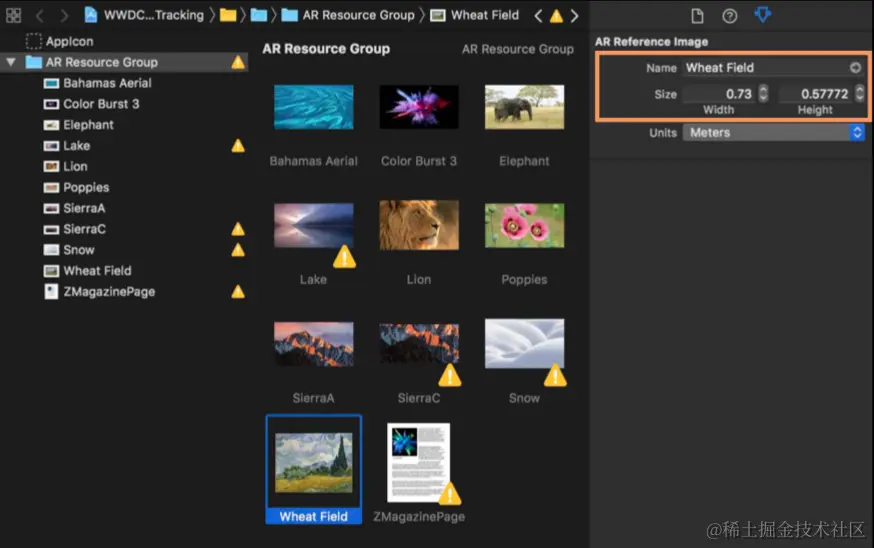Click the warning icon on SierraC row
Viewport: 874px width, 548px height.
pyautogui.click(x=238, y=229)
